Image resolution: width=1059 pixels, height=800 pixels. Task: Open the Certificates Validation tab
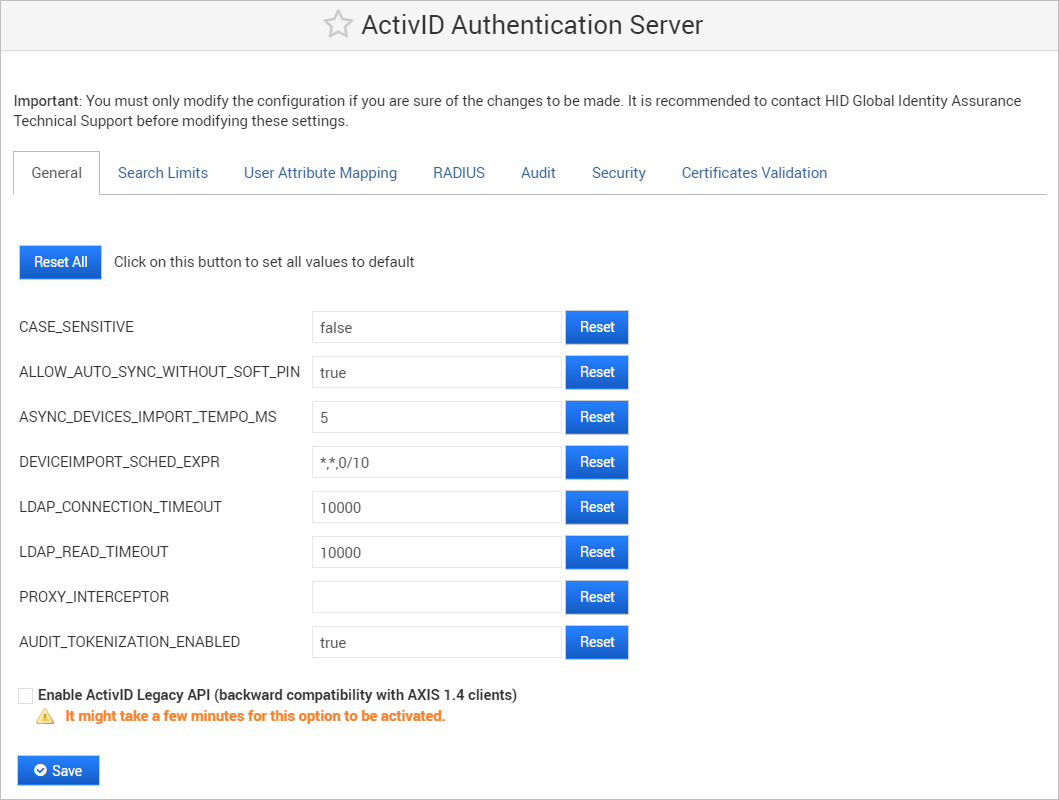point(753,172)
